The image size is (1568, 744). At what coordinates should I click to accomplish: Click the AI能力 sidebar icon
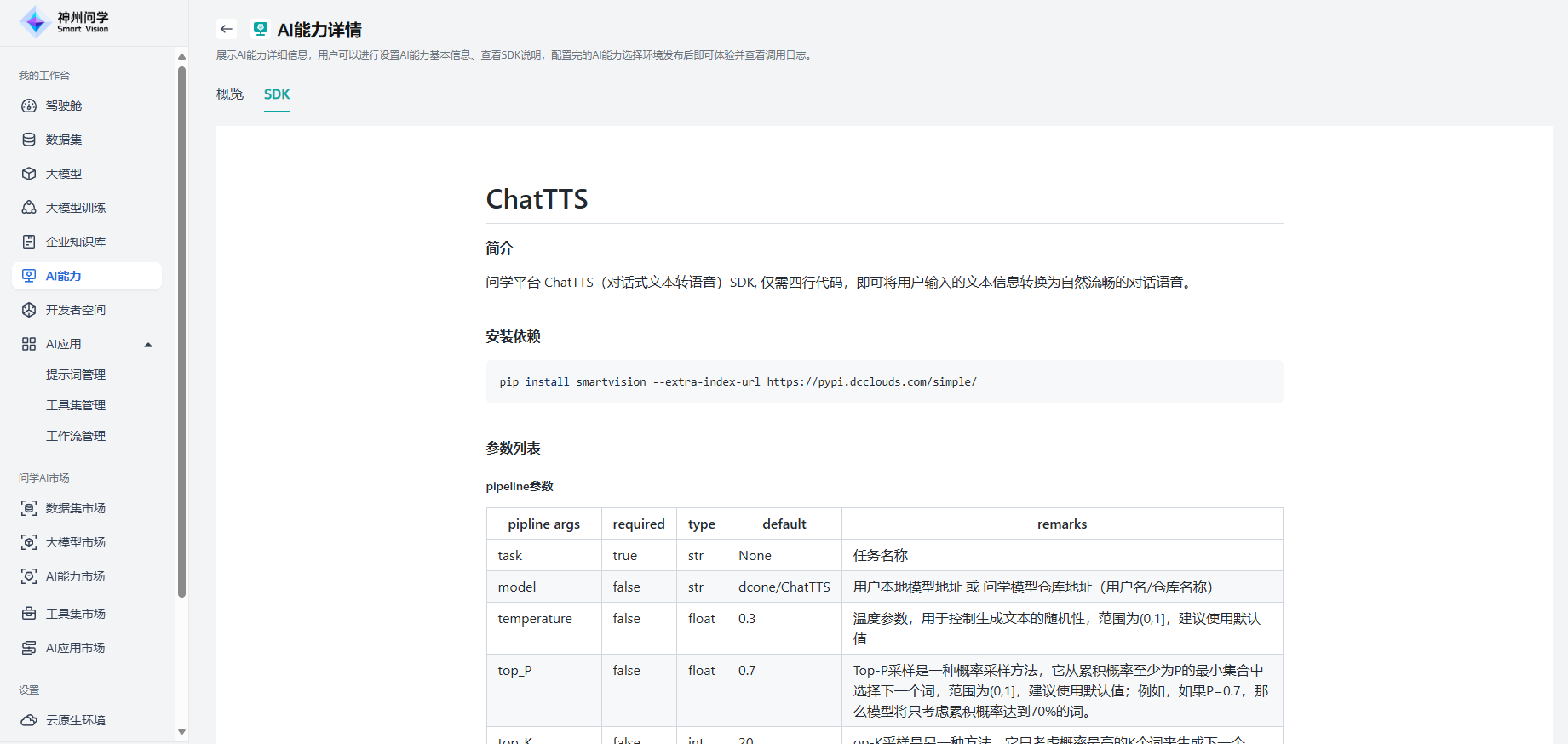click(x=29, y=276)
